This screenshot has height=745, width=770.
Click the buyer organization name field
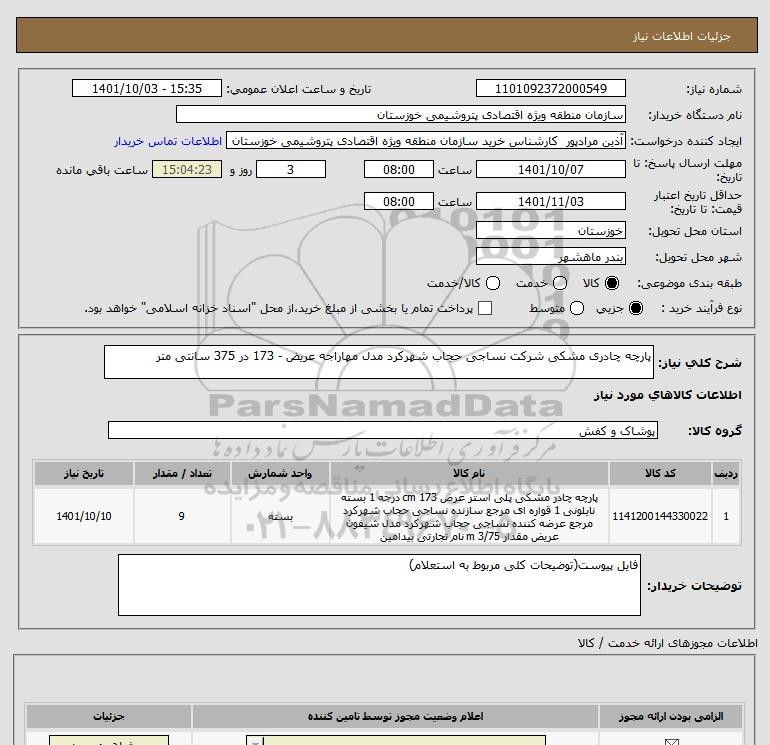coord(401,114)
